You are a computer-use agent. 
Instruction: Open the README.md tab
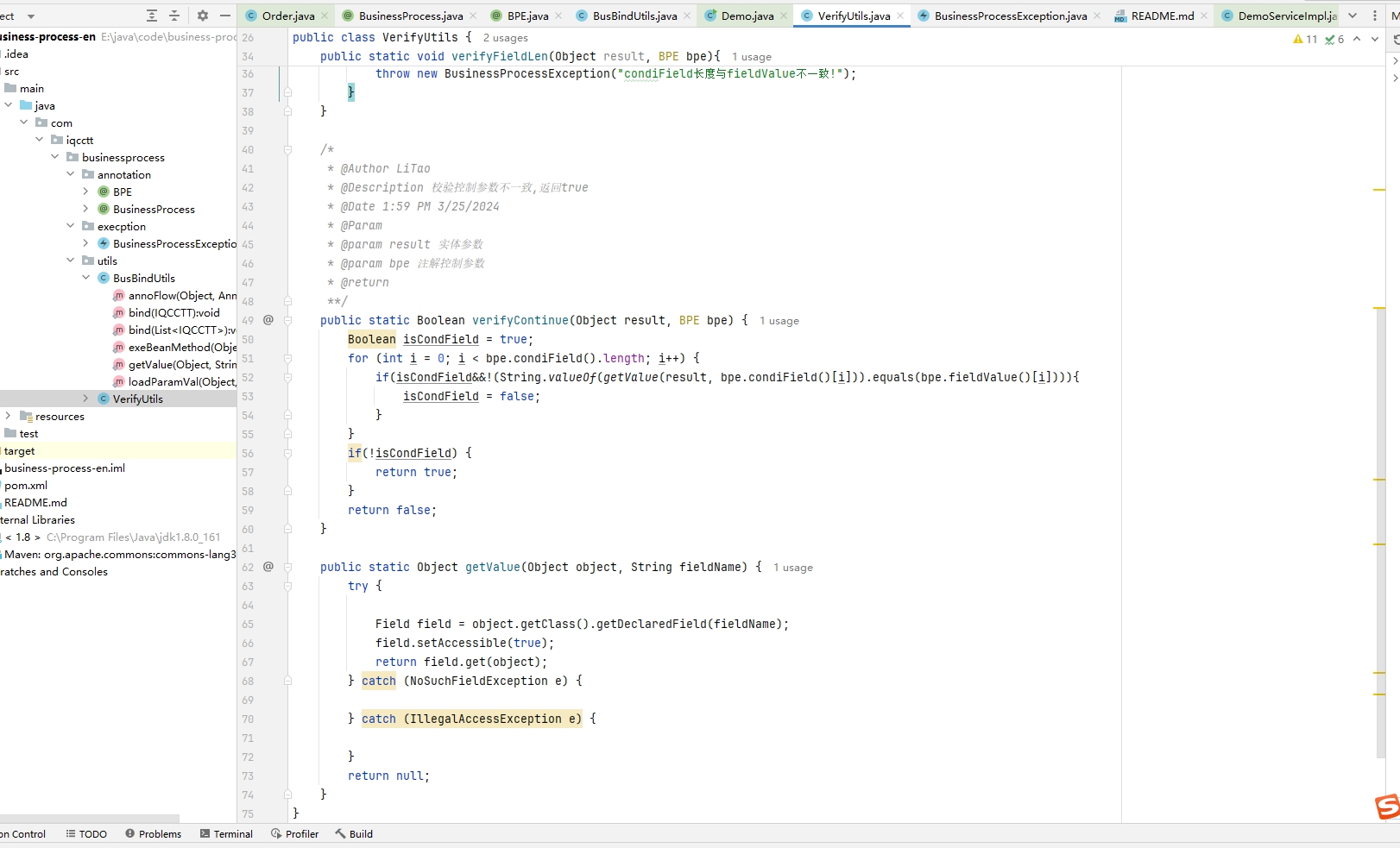pyautogui.click(x=1162, y=16)
